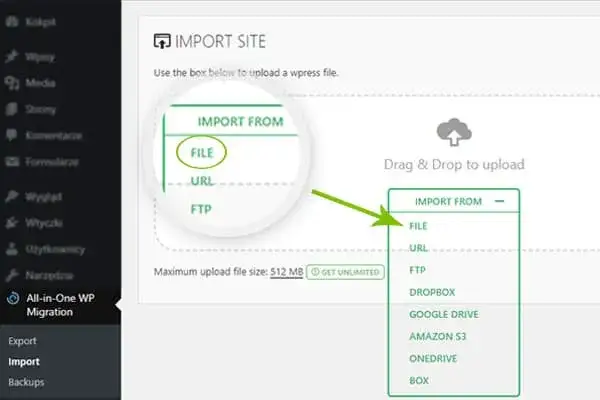Open the Backups submenu item
Image resolution: width=600 pixels, height=400 pixels.
[26, 382]
